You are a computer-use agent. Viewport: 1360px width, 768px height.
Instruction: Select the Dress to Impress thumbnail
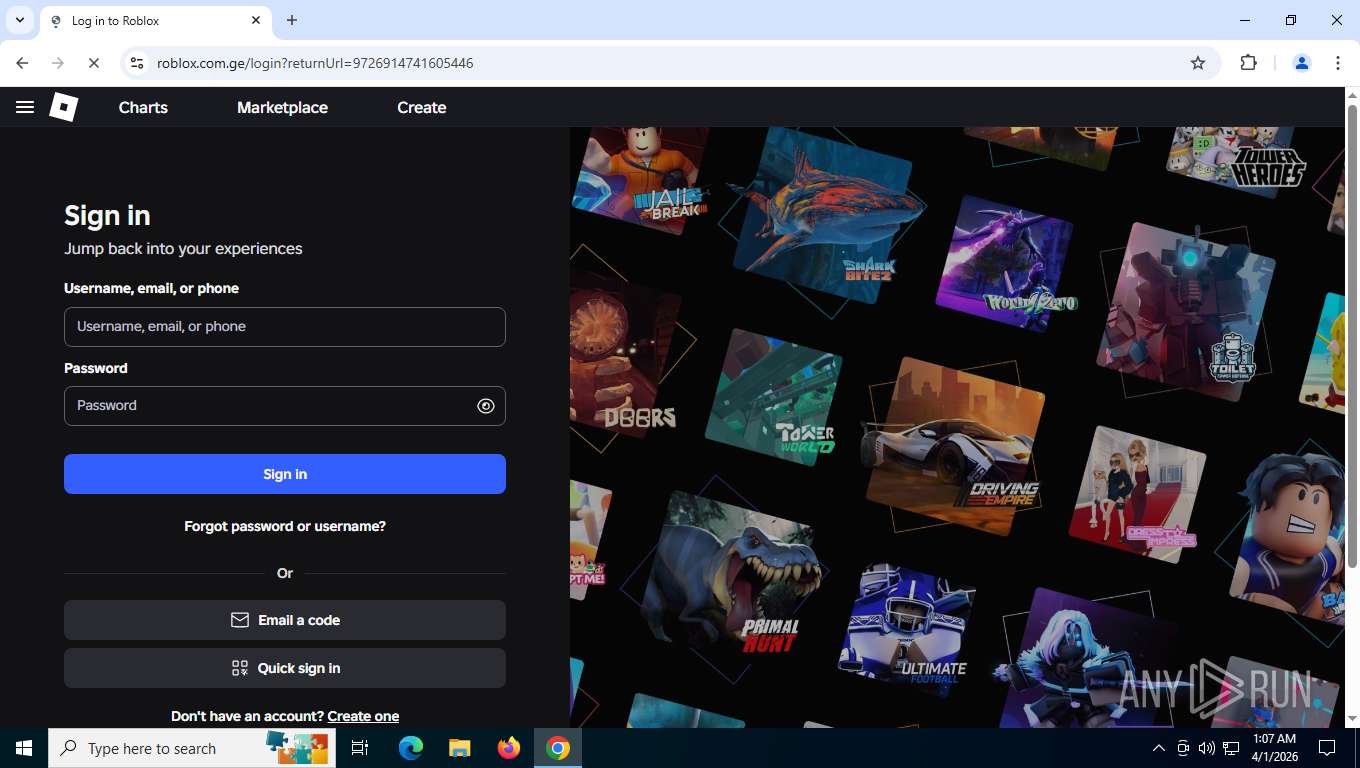(1137, 493)
